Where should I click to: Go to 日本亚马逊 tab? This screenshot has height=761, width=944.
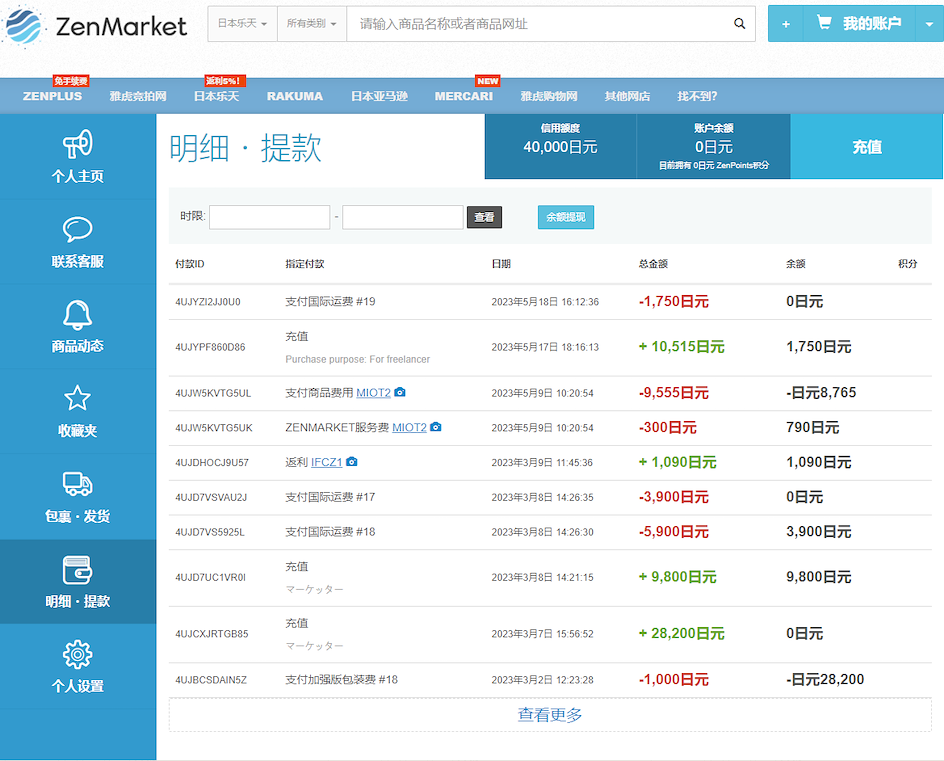pos(379,96)
